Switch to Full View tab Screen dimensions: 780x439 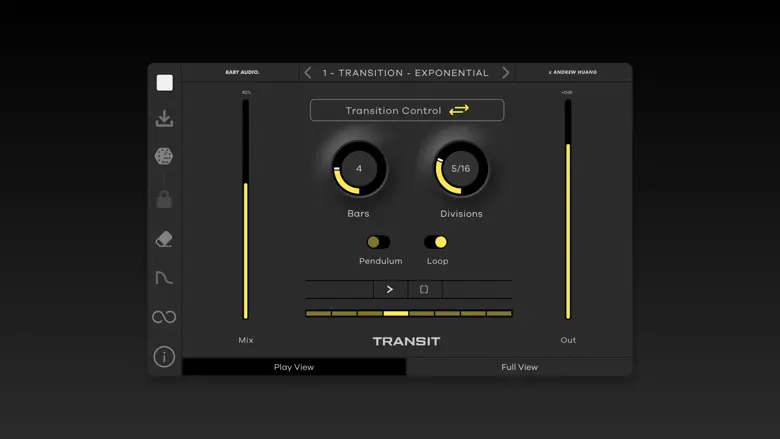pos(519,367)
